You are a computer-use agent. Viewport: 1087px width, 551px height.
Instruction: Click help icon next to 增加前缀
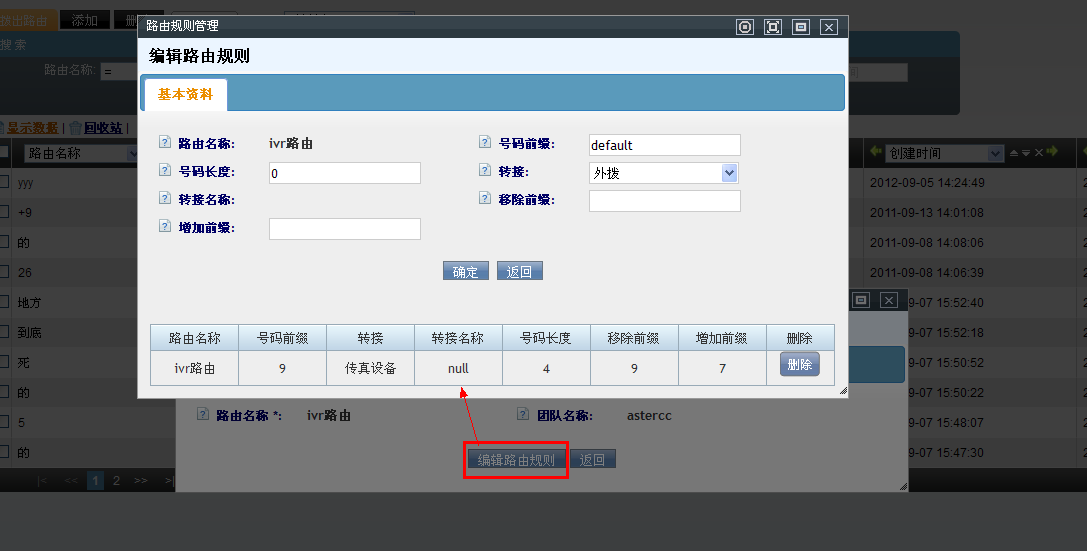coord(165,227)
